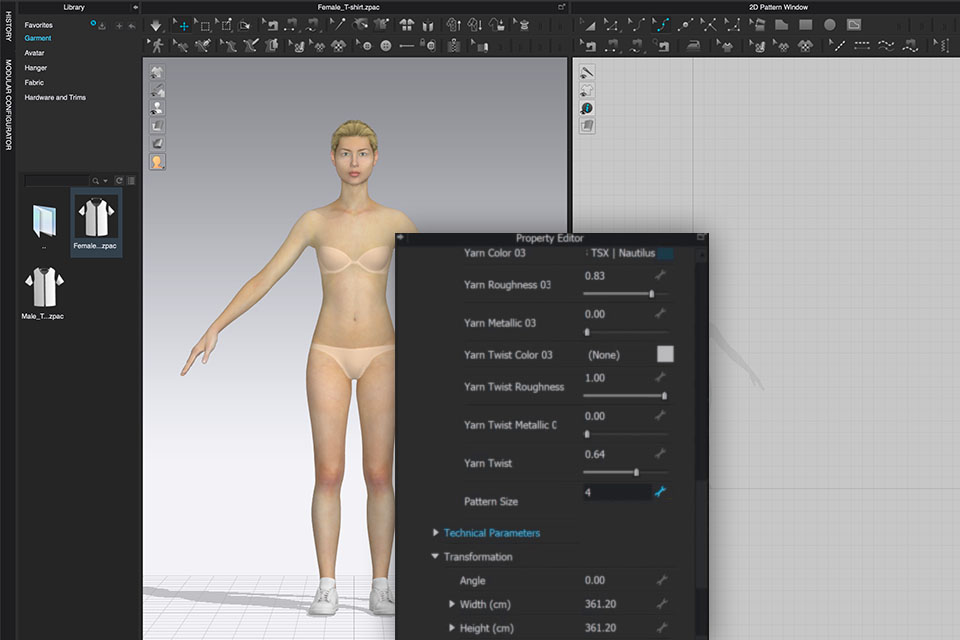The height and width of the screenshot is (640, 960).
Task: Click the plus icon to add library folder
Action: [x=119, y=26]
